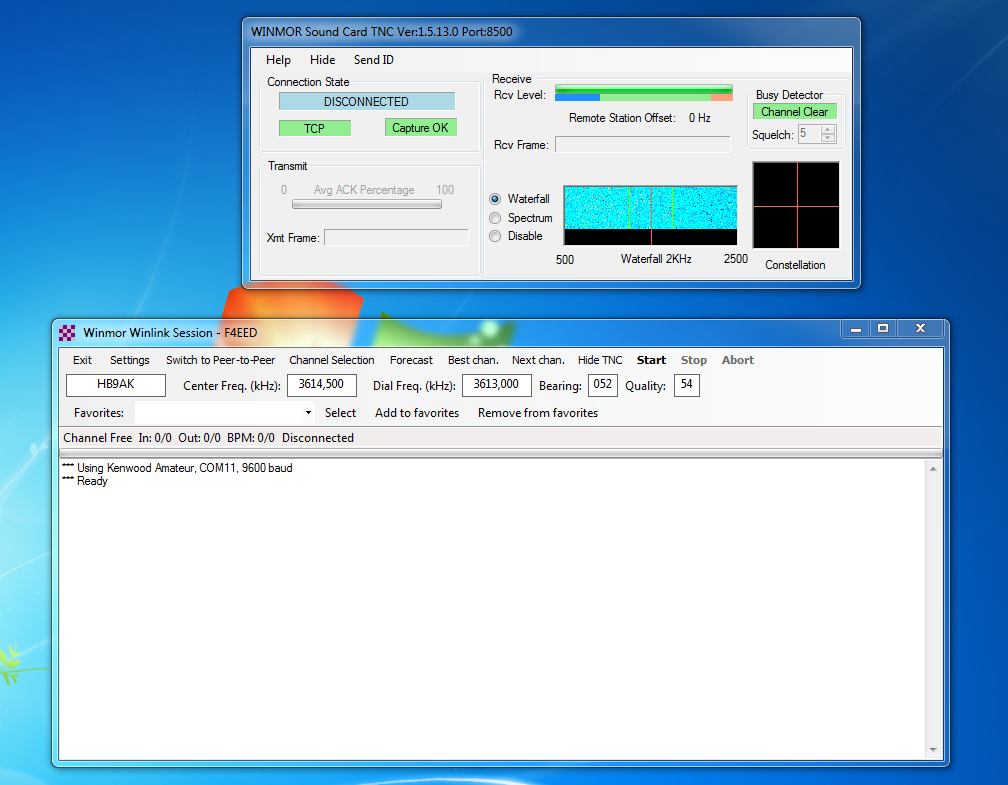Click the Quality value field
Screen dimensions: 1008x785
(687, 384)
